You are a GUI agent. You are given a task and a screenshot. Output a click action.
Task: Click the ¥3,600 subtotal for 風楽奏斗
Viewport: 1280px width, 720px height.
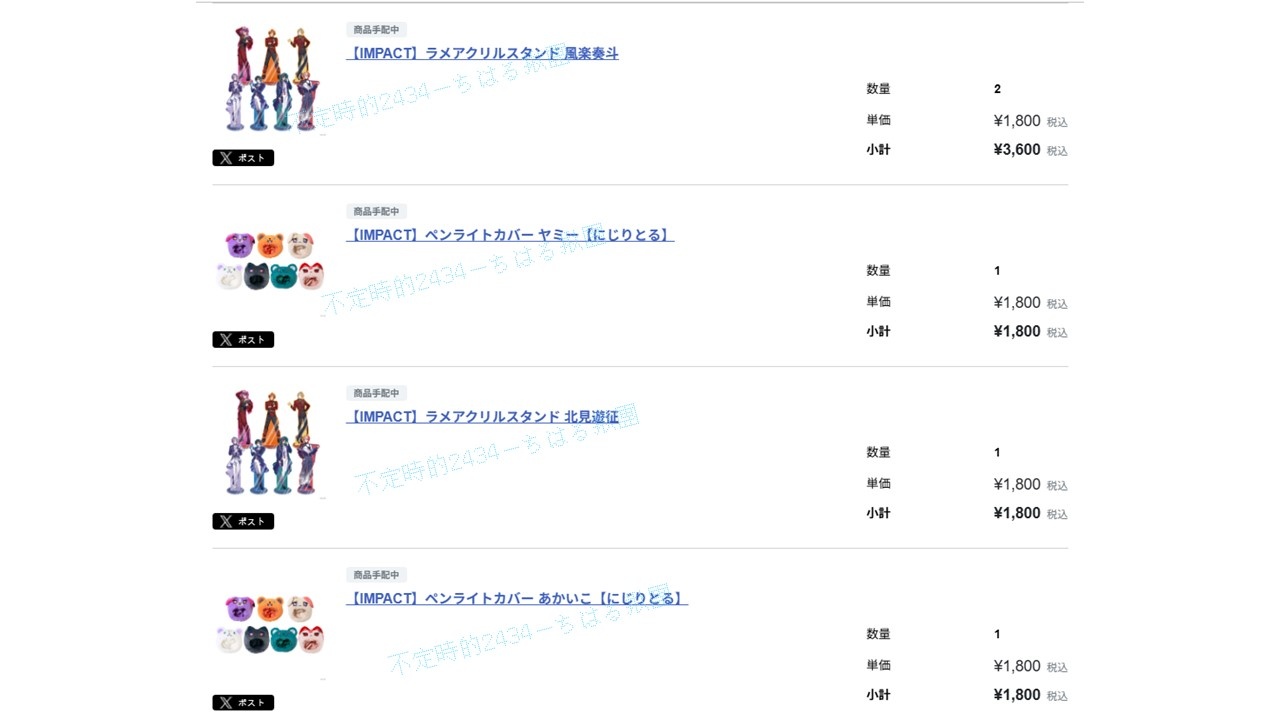point(1017,150)
